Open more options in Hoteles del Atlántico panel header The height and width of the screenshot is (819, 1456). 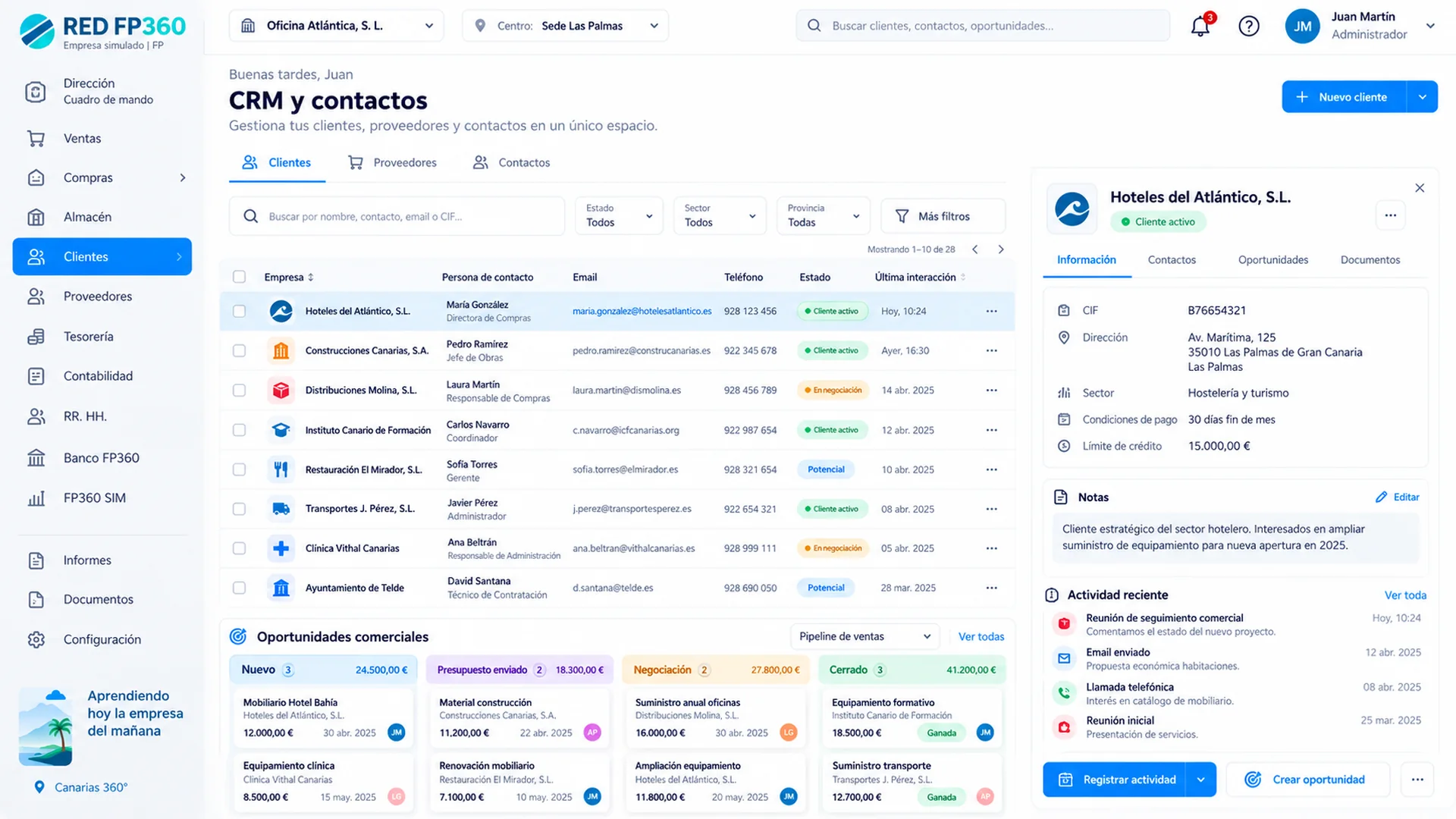click(1390, 215)
